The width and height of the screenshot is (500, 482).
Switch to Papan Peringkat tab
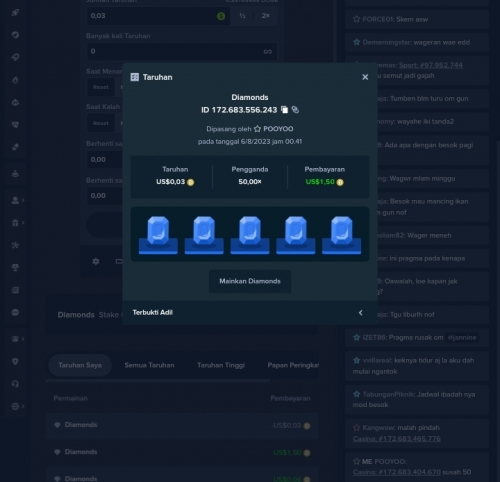point(293,365)
